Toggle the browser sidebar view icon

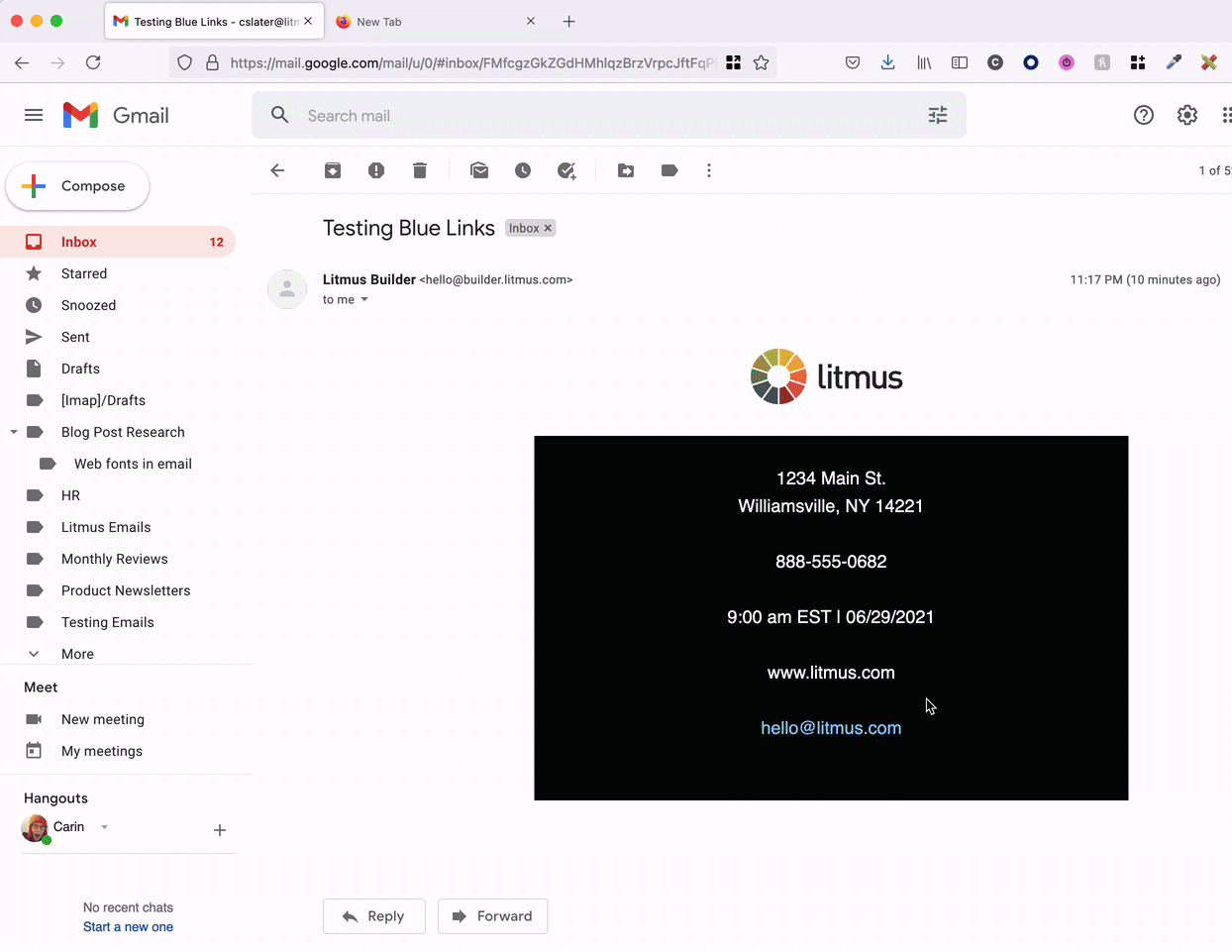tap(960, 62)
